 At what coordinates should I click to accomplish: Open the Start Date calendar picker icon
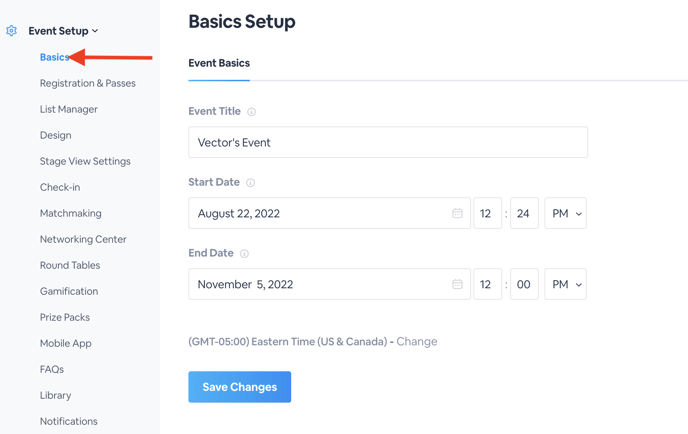coord(457,213)
